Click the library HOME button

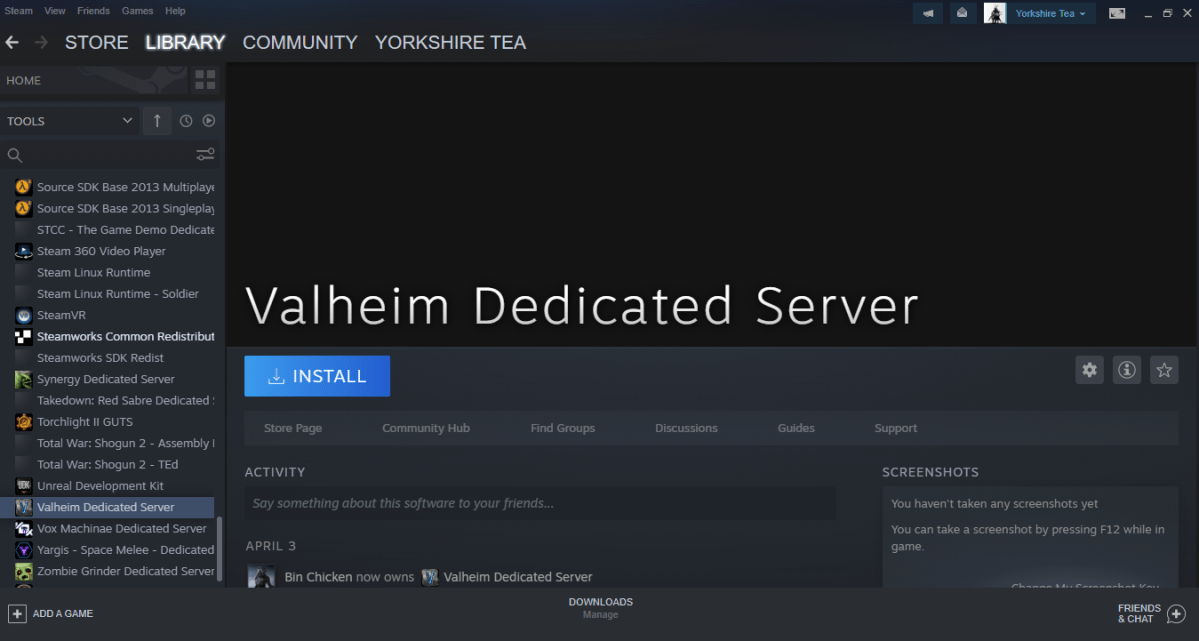(x=93, y=80)
